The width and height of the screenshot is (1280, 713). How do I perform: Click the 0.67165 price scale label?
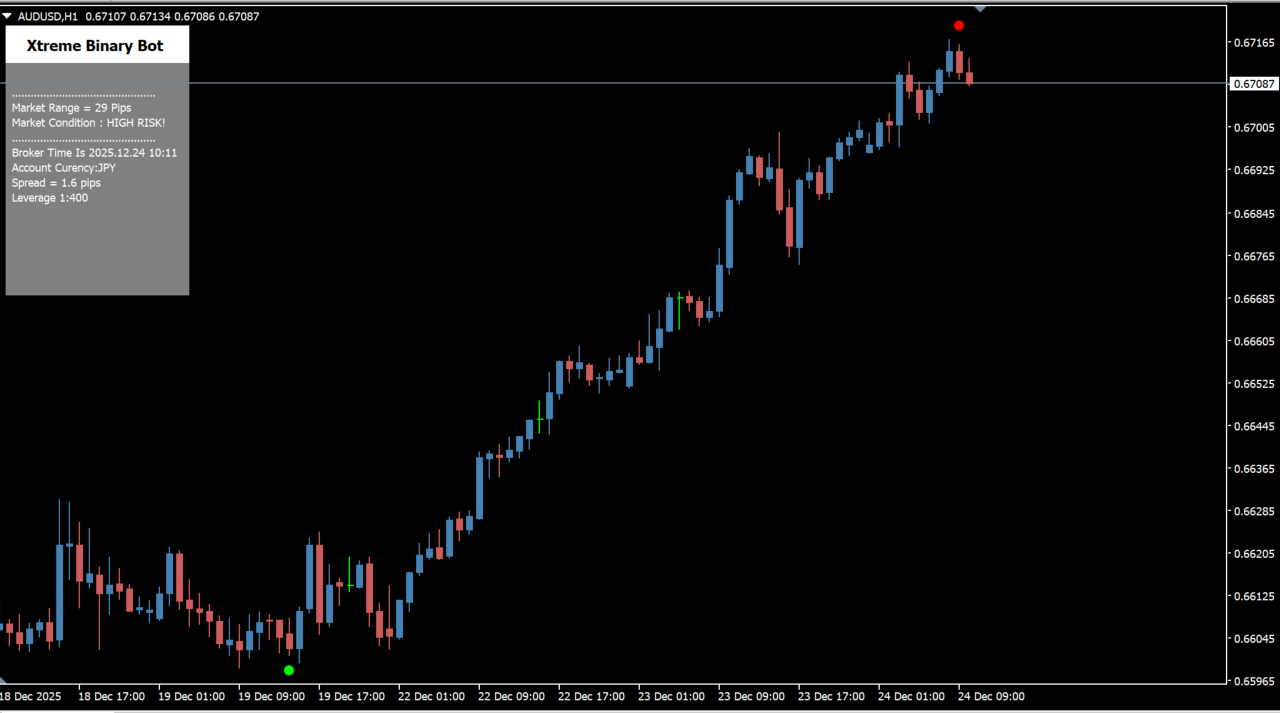click(x=1253, y=42)
